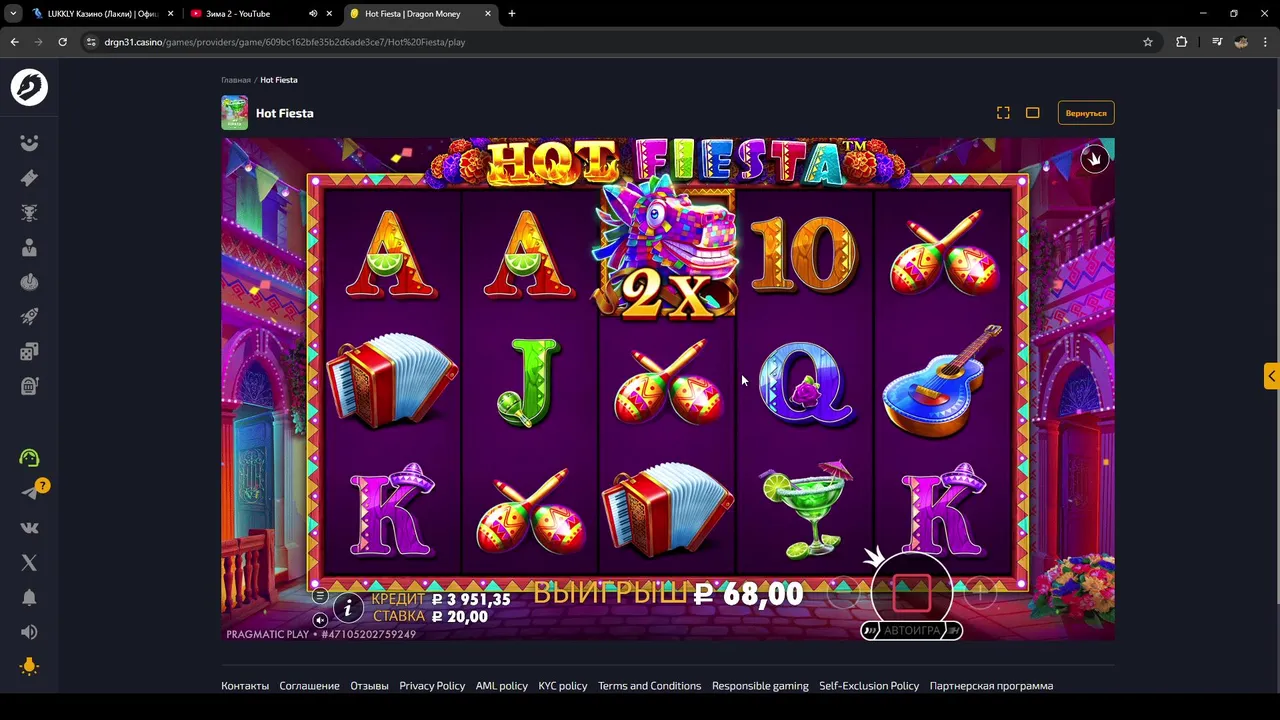The height and width of the screenshot is (720, 1280).
Task: Click the Dragon Money dragon logo
Action: (x=29, y=87)
